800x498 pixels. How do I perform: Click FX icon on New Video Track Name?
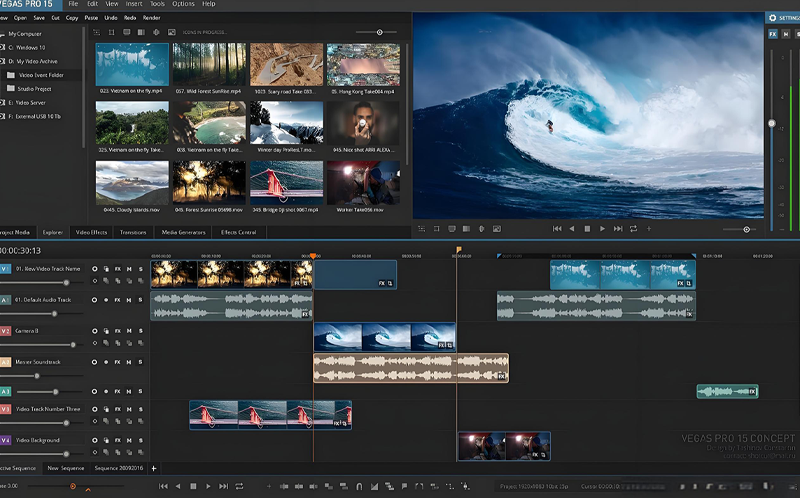[x=117, y=269]
